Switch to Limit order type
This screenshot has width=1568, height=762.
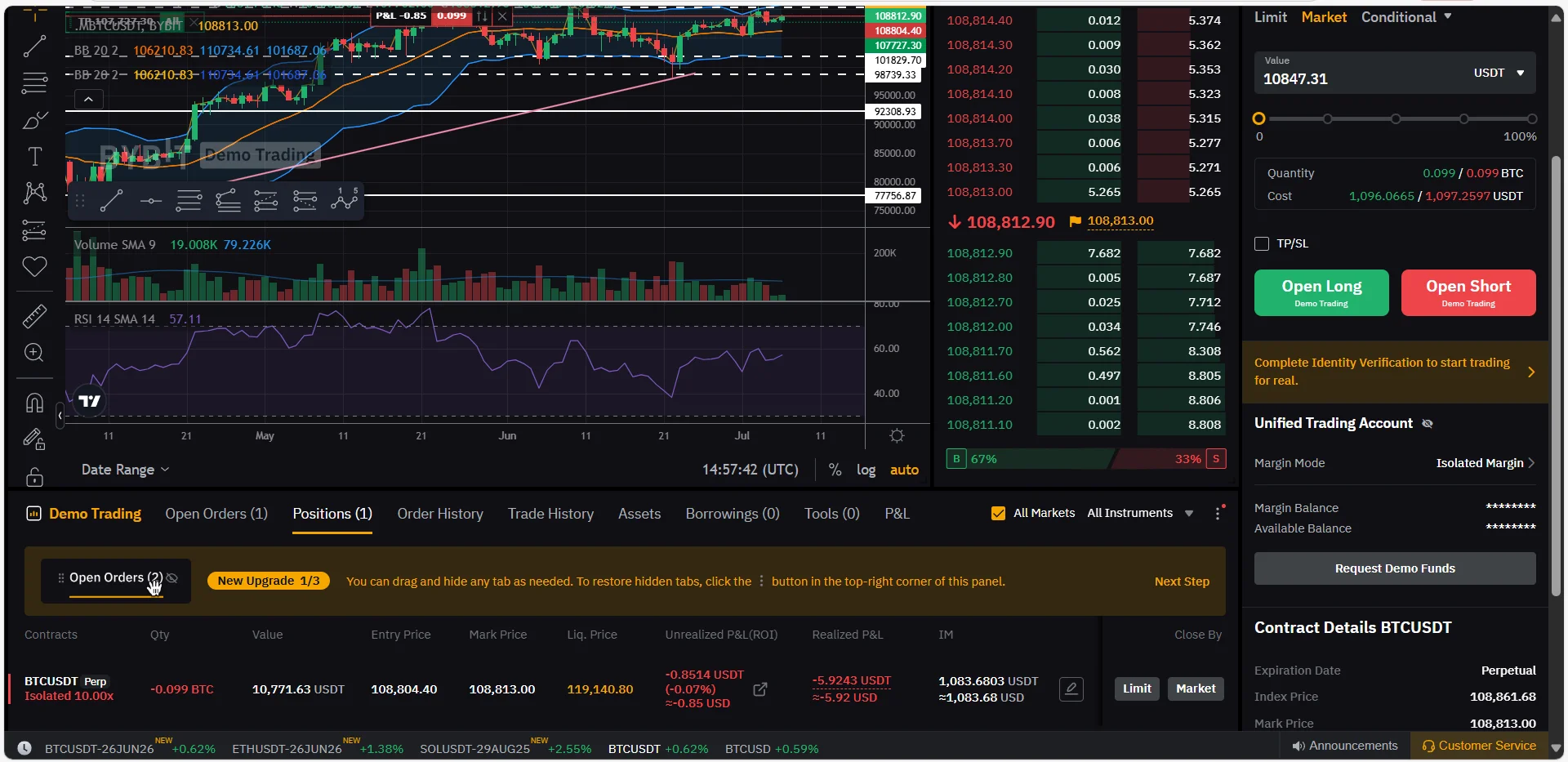coord(1271,17)
